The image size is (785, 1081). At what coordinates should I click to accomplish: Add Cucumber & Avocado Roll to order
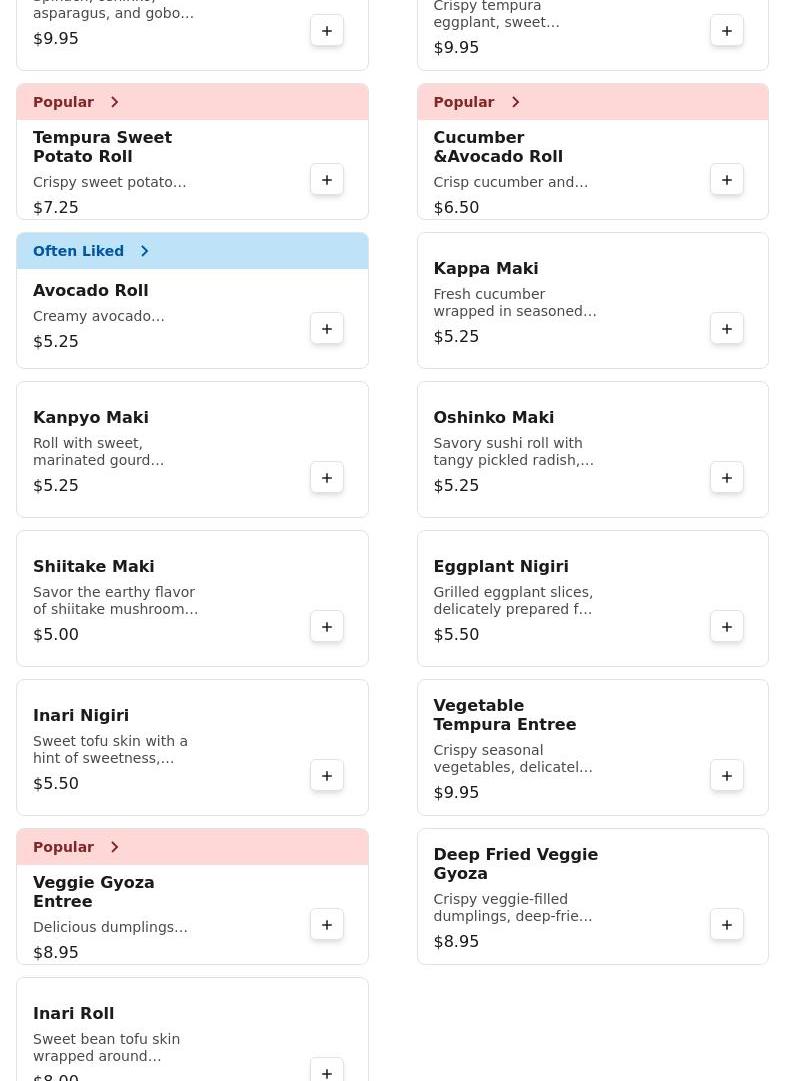727,180
